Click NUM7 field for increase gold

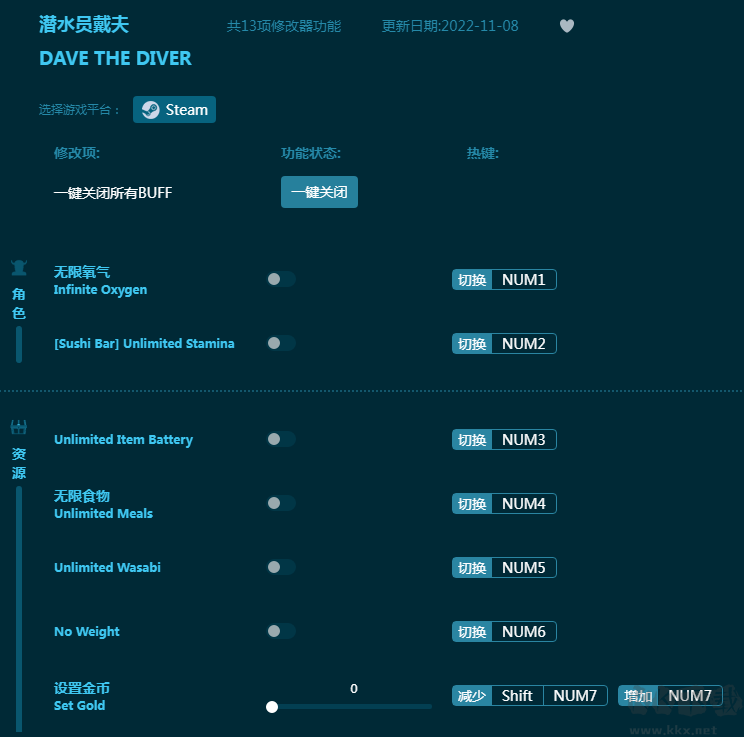690,696
